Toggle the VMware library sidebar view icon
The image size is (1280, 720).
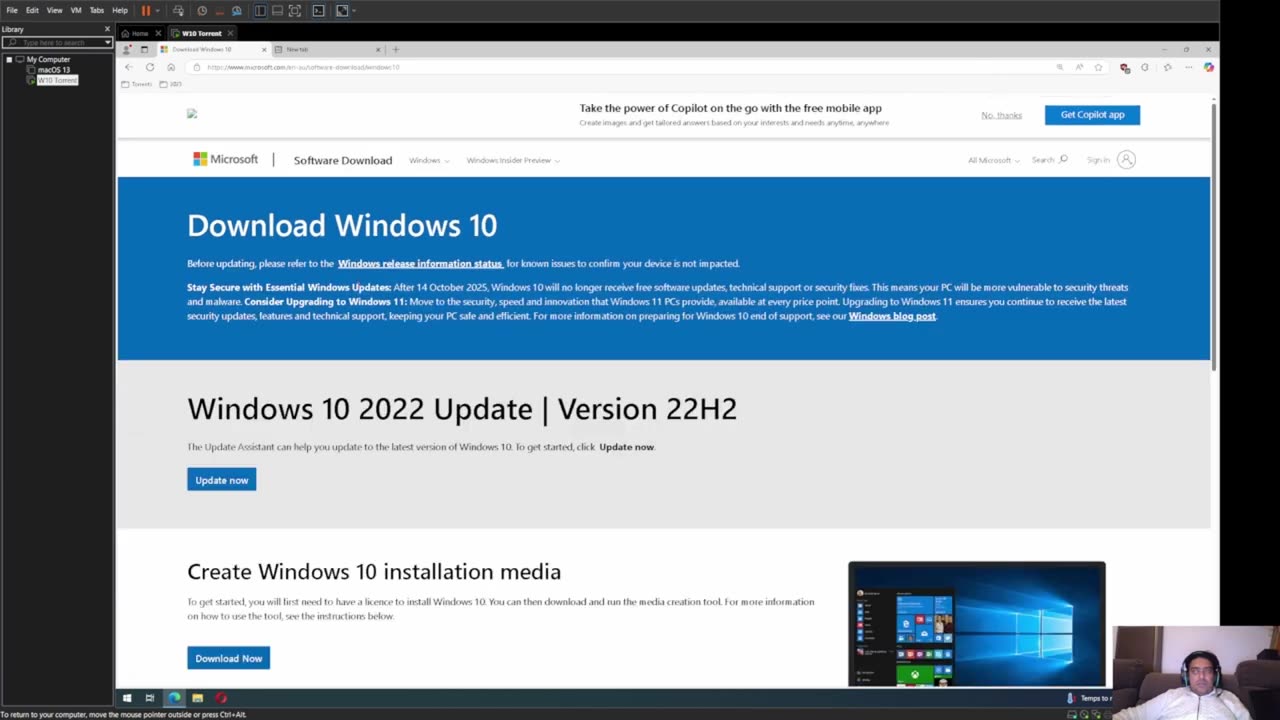(260, 10)
